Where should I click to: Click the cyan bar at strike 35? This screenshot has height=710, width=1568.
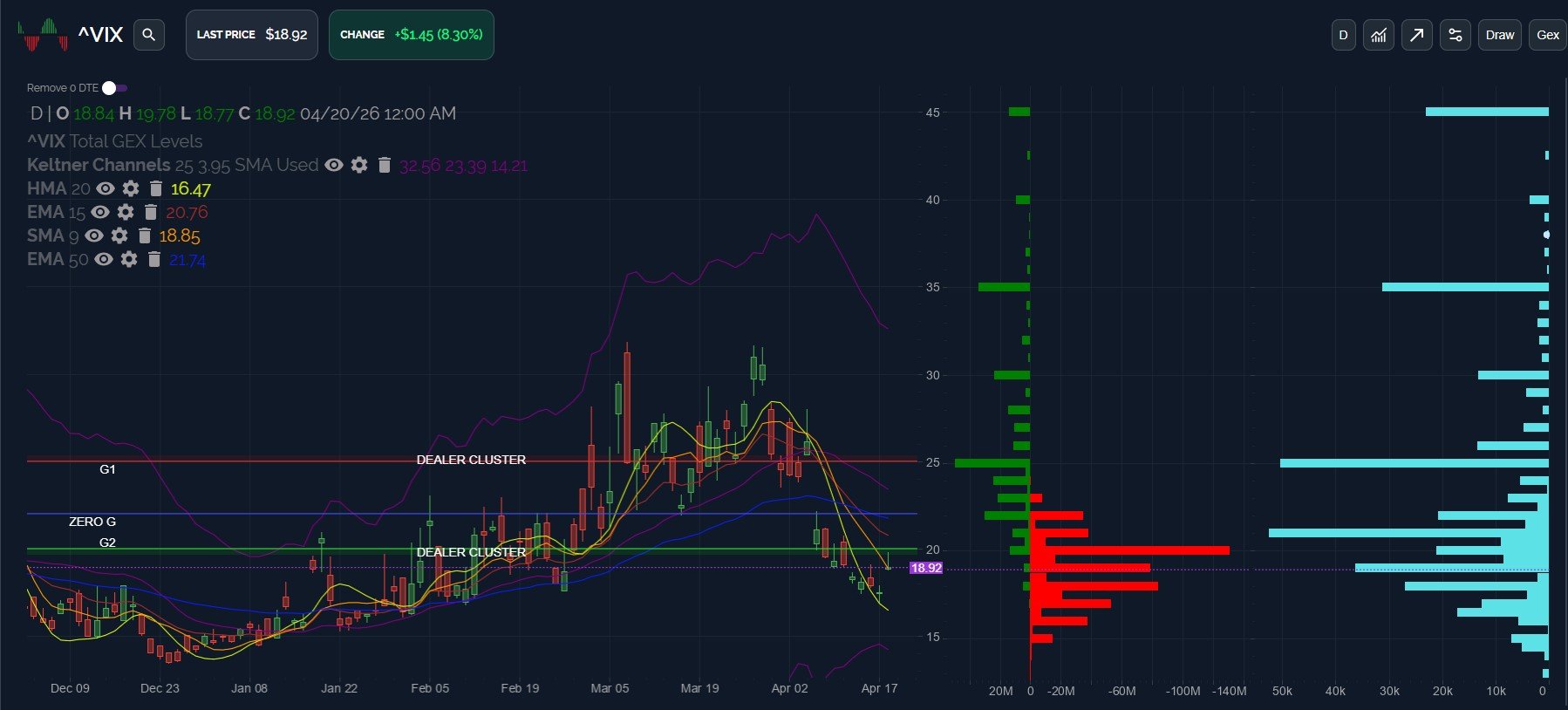pos(1465,287)
